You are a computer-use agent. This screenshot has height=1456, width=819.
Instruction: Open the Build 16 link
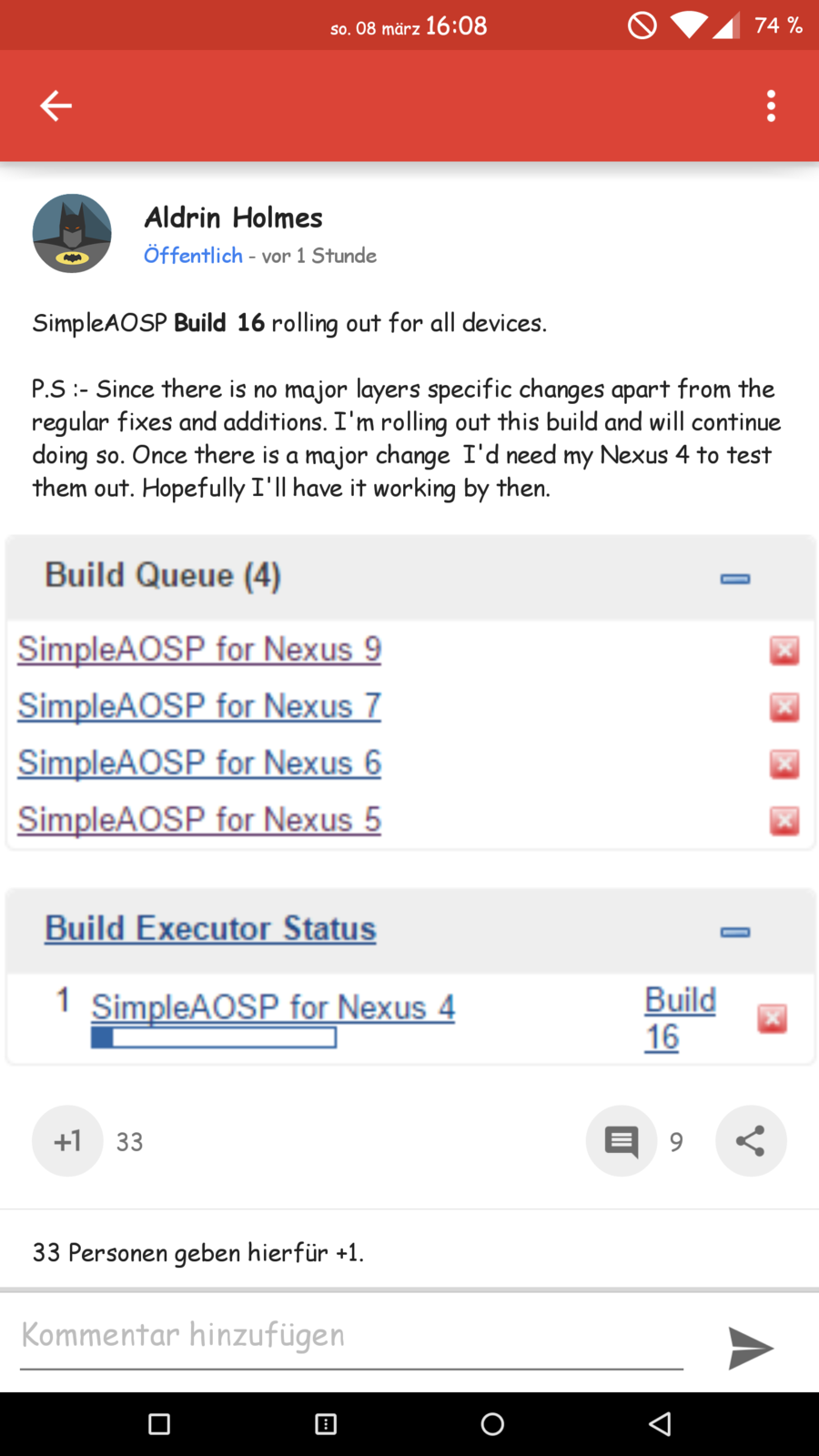coord(679,1018)
